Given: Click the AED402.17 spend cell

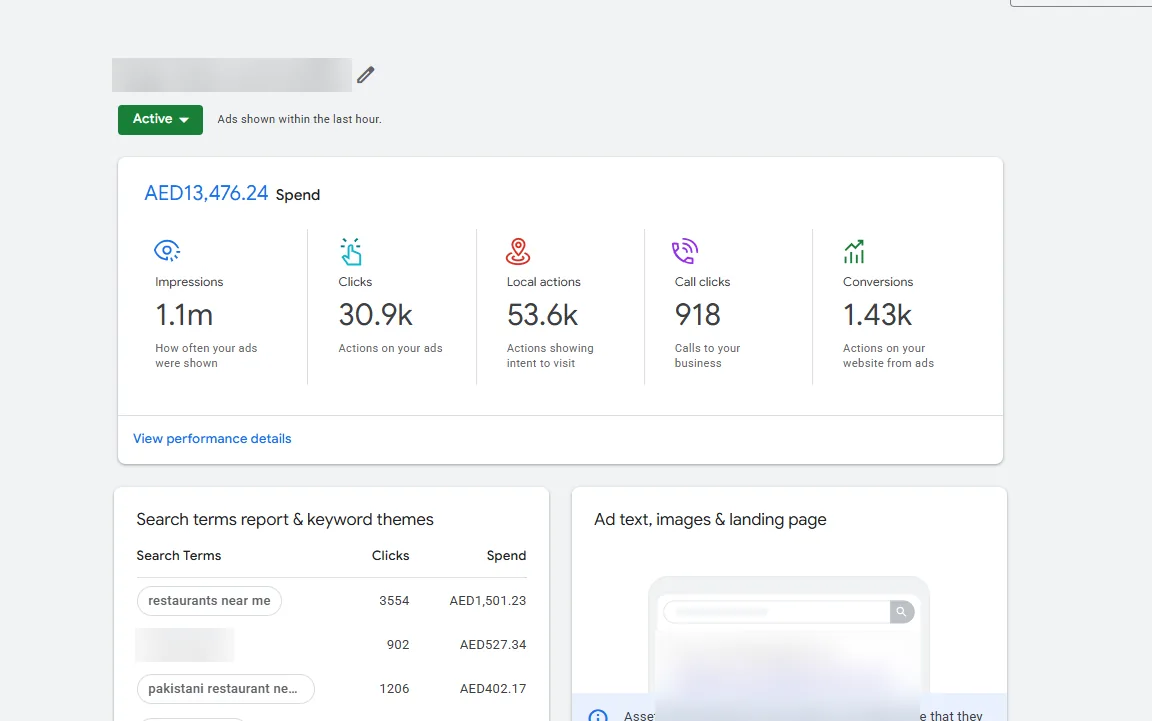Looking at the screenshot, I should click(x=493, y=689).
